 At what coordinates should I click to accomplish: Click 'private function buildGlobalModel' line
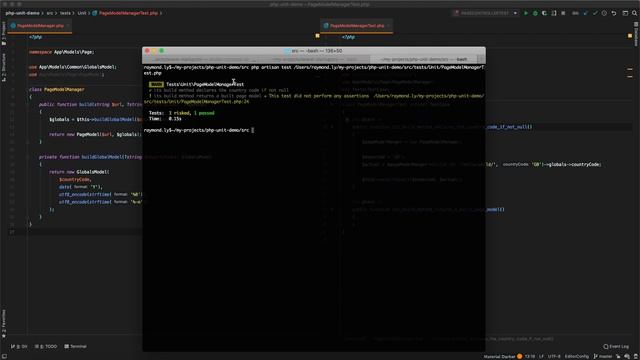91,157
